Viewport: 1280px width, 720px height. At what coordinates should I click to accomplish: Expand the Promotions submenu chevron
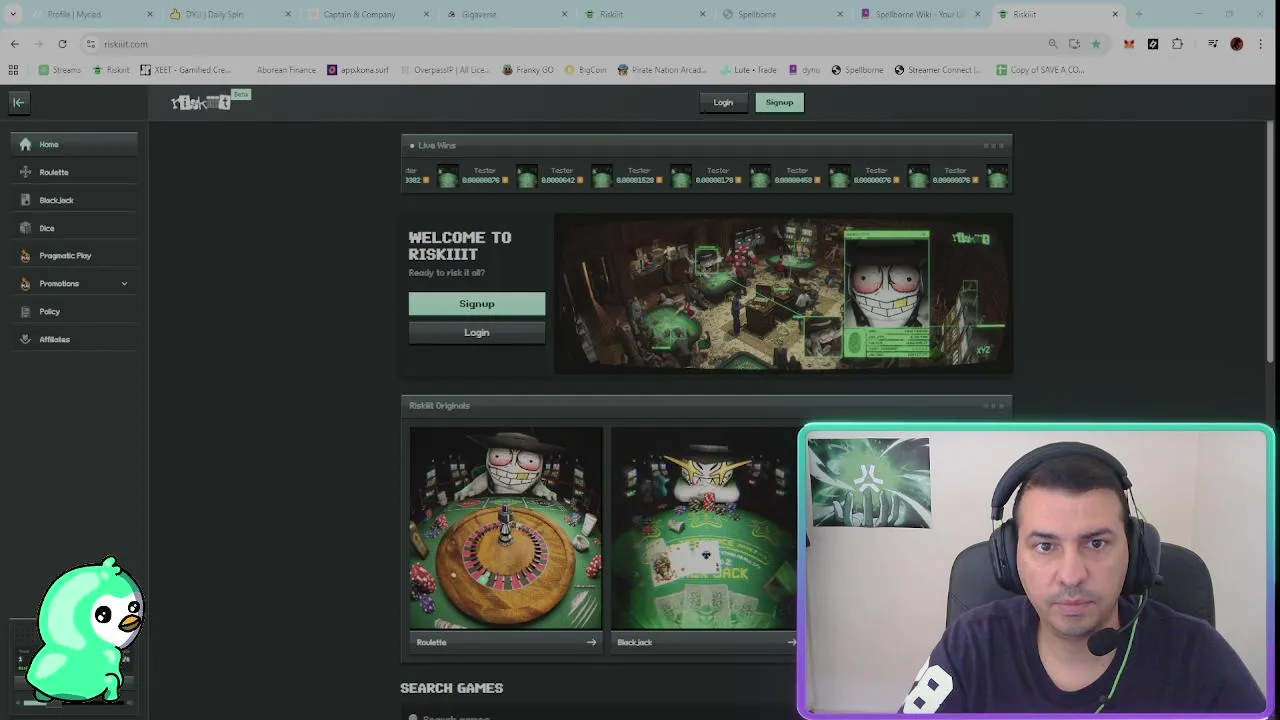coord(124,284)
